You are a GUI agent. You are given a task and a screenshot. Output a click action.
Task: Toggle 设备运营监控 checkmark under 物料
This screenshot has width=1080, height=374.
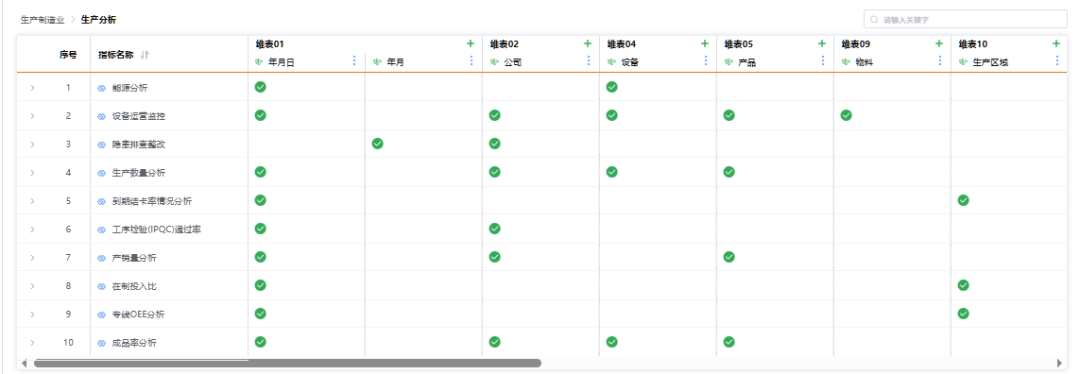(846, 115)
